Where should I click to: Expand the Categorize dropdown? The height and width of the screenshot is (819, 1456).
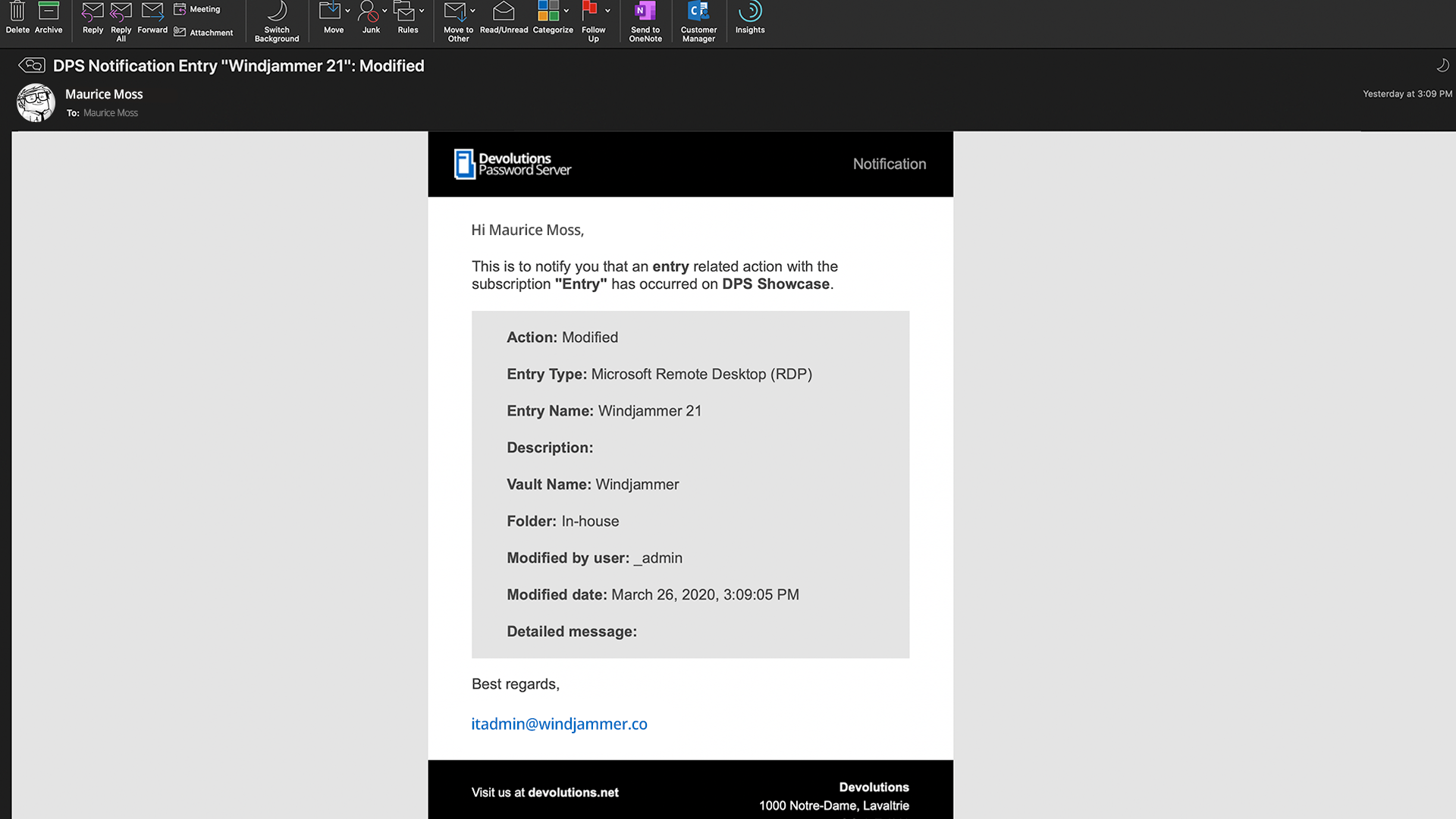[564, 10]
